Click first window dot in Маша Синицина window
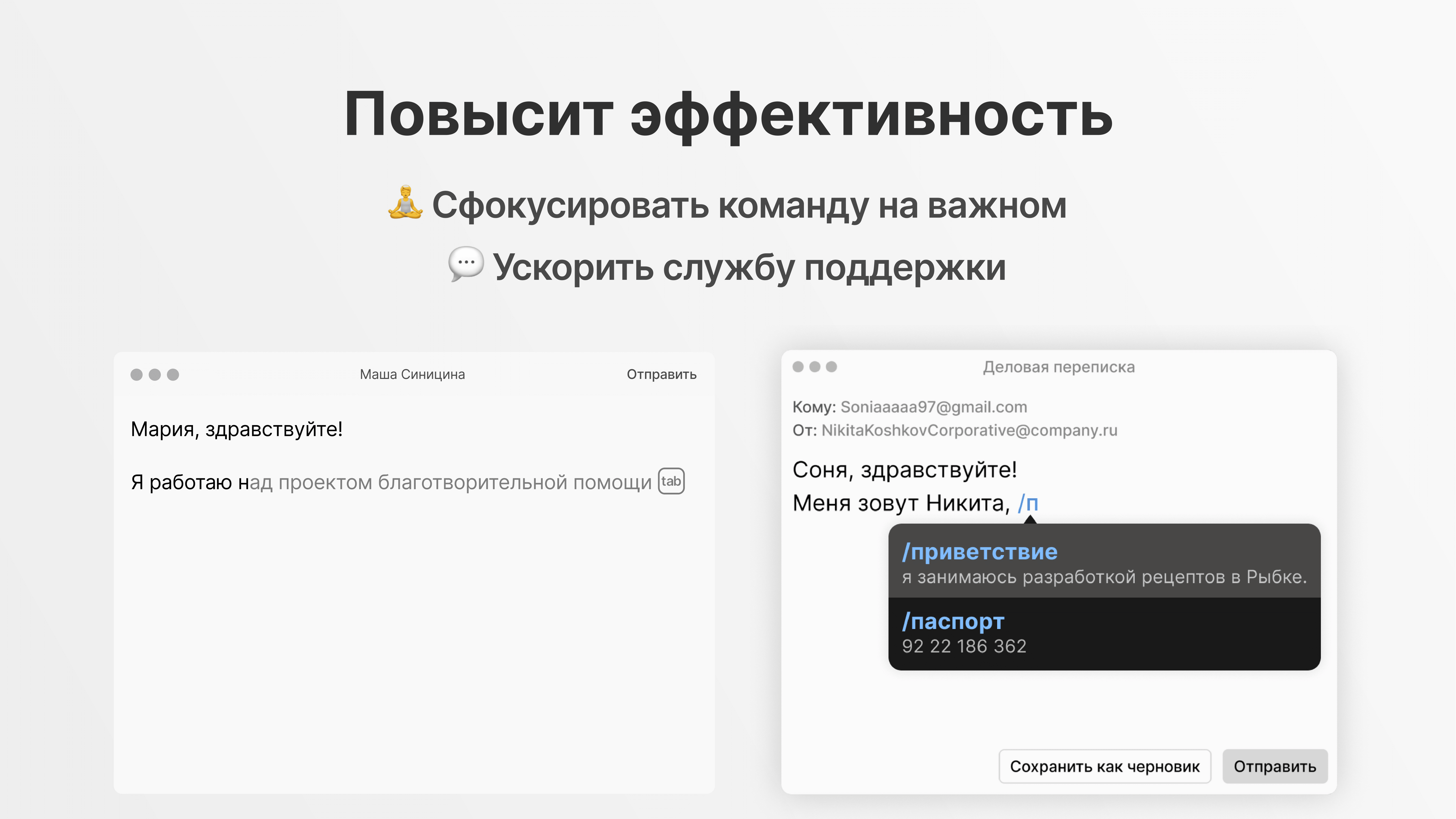Screen dimensions: 1456x819 136,375
